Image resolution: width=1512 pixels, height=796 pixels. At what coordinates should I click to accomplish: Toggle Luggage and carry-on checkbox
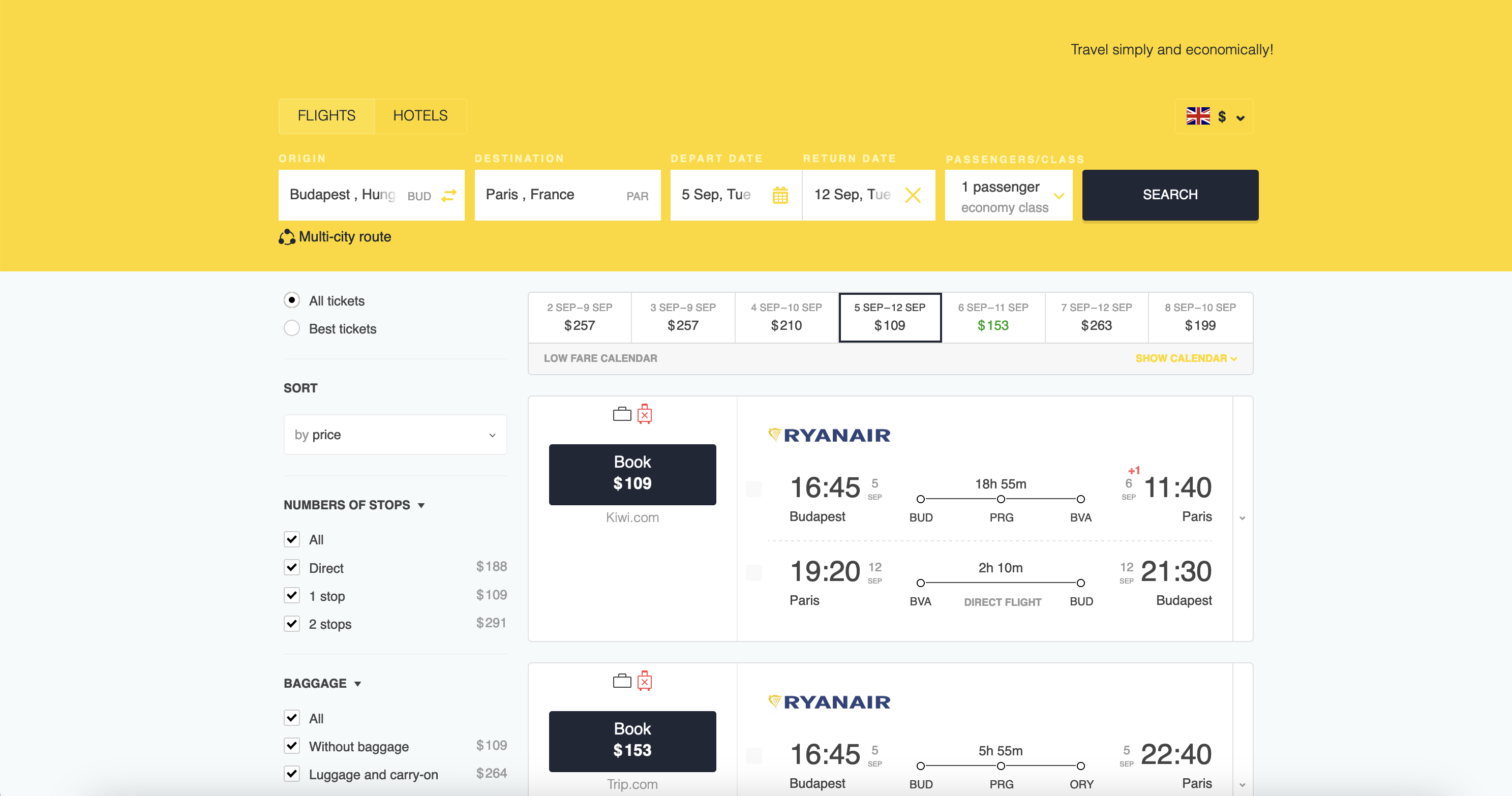click(292, 774)
